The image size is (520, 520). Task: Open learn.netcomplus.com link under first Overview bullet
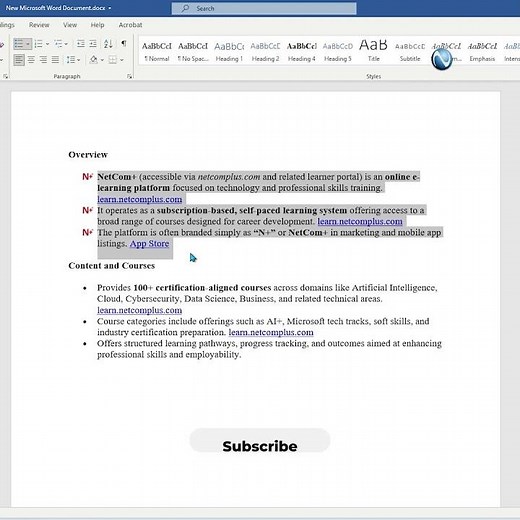[x=140, y=199]
